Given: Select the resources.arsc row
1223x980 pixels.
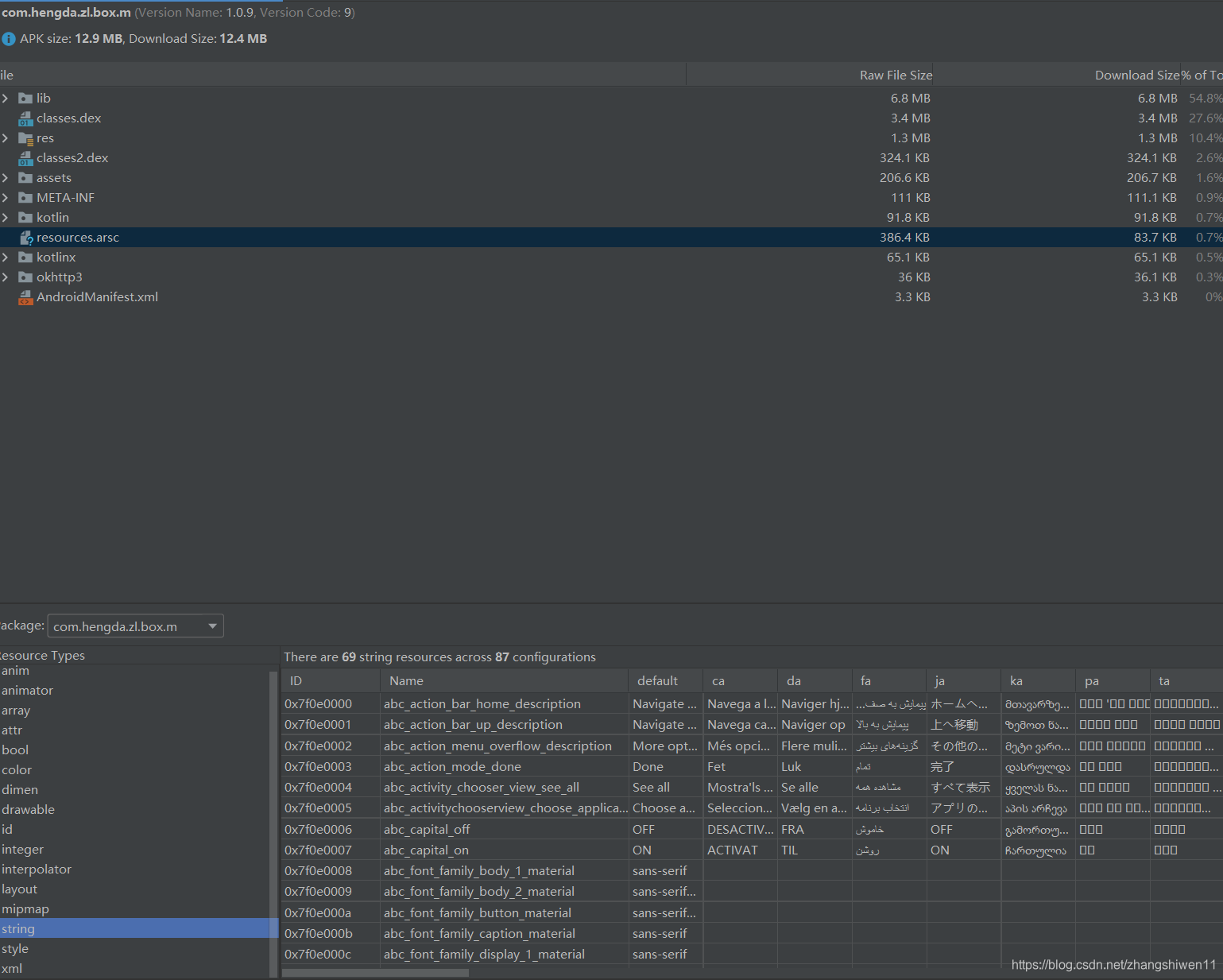Looking at the screenshot, I should point(611,238).
